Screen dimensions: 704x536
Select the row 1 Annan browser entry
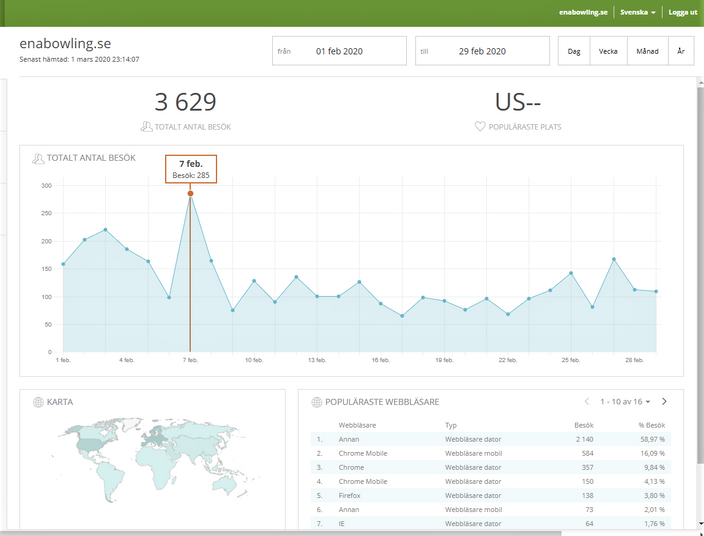(x=491, y=439)
